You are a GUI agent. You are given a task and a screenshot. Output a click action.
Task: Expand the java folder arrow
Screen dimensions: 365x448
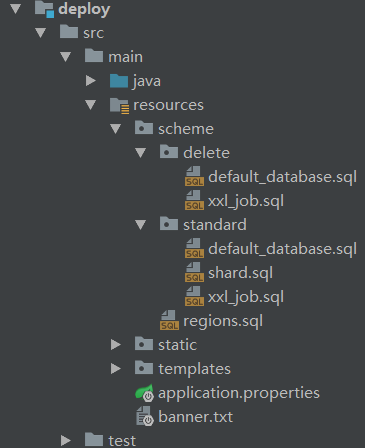pyautogui.click(x=90, y=81)
